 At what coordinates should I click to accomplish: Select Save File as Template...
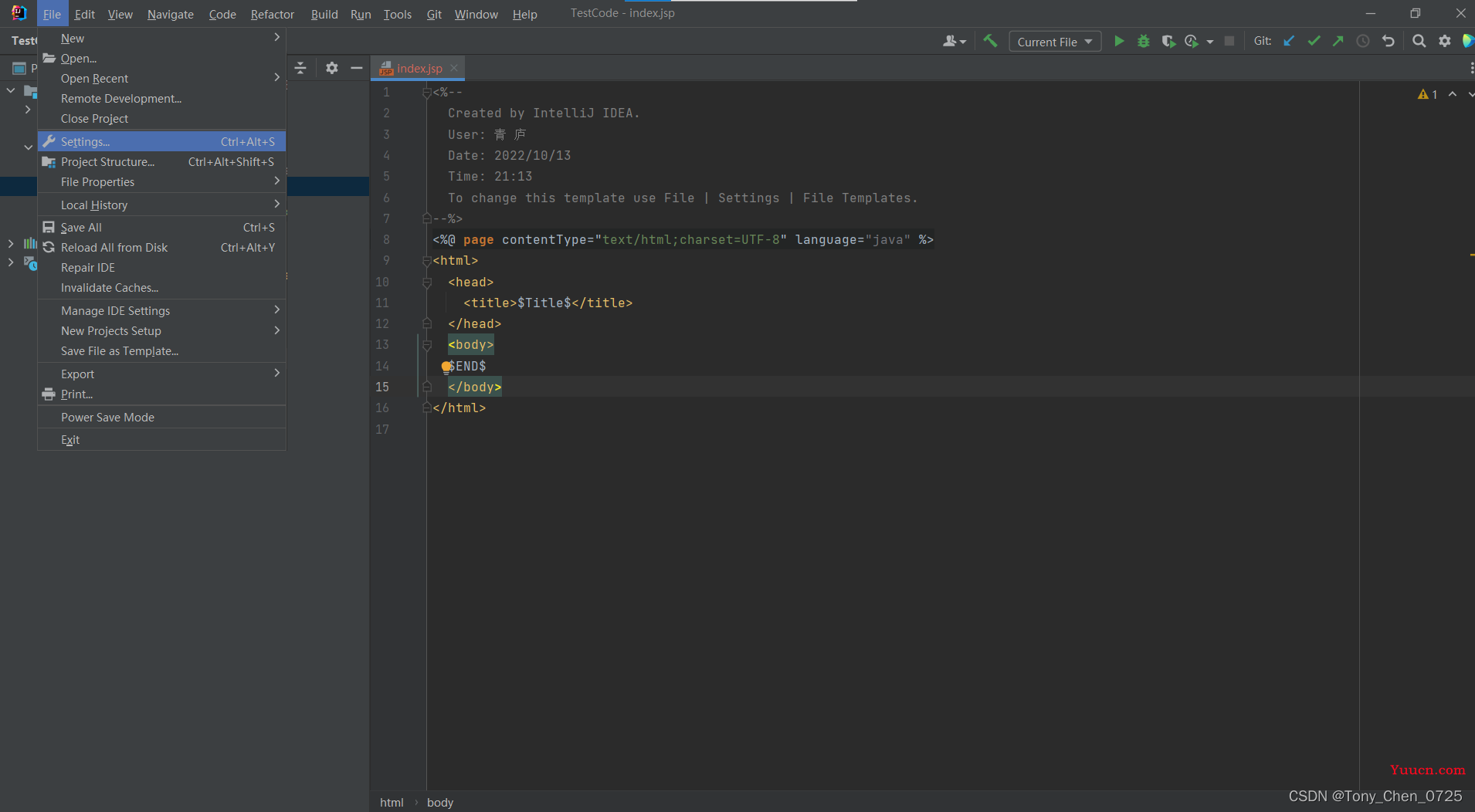(x=162, y=350)
